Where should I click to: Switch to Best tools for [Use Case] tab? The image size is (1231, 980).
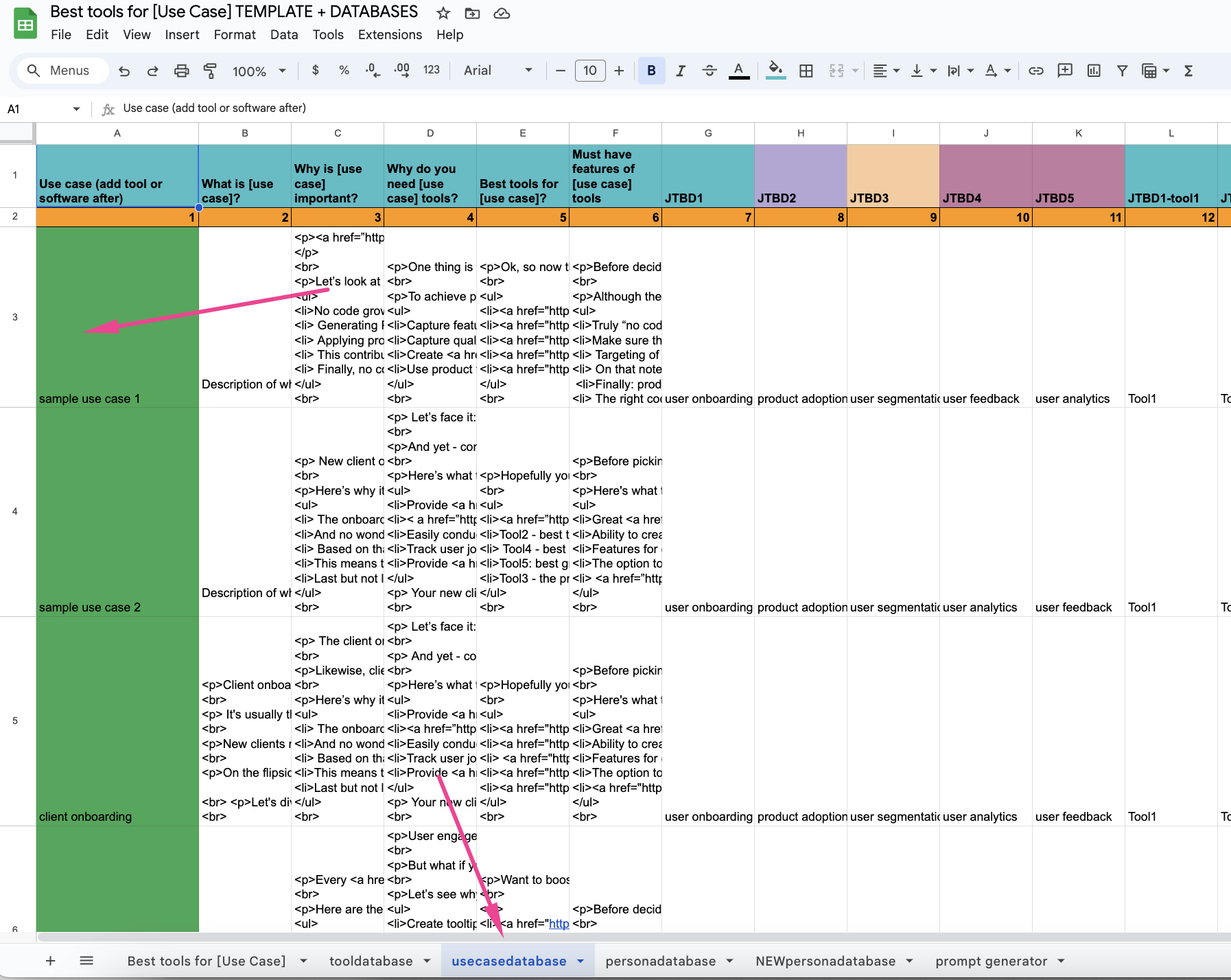(x=207, y=961)
